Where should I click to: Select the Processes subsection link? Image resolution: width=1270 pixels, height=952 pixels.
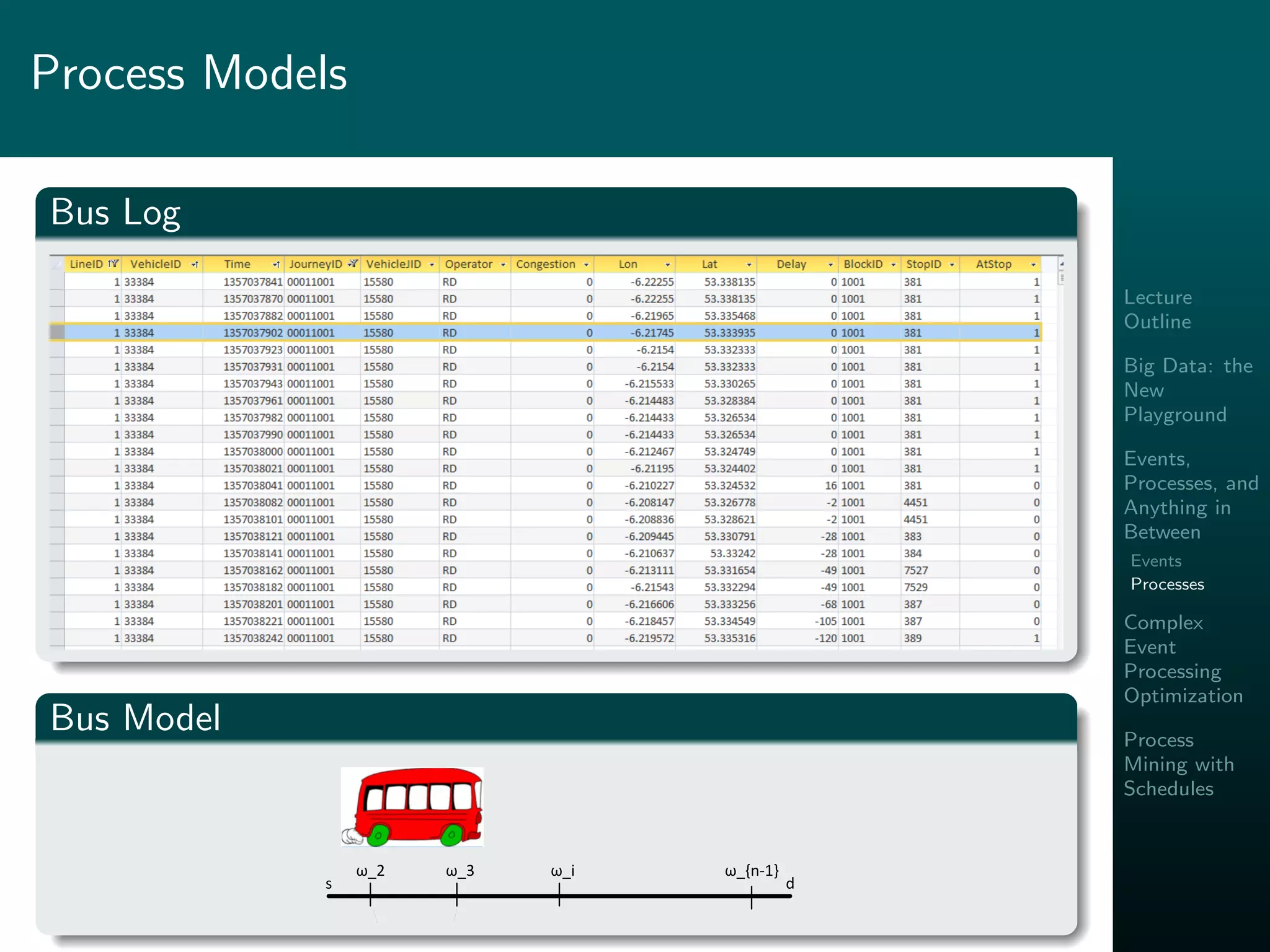(1167, 584)
